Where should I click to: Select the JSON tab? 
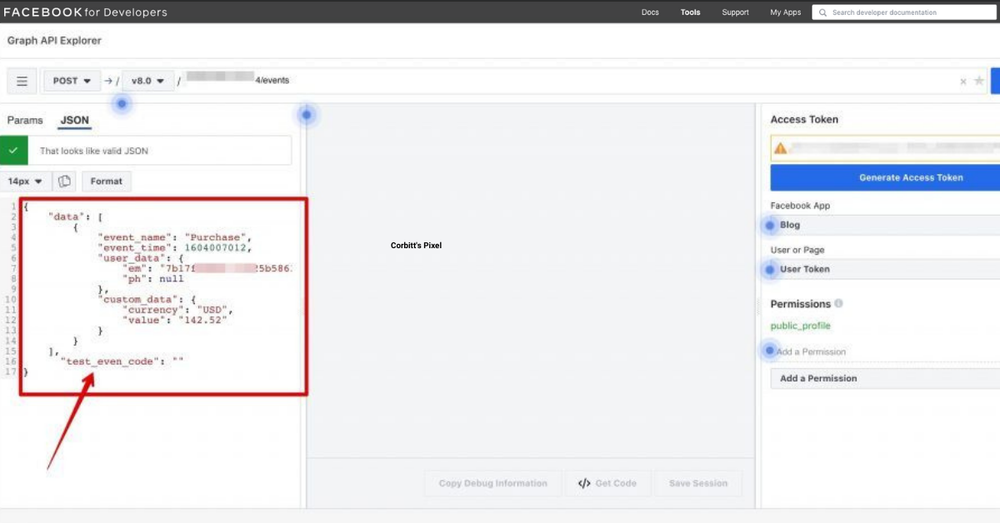pos(75,120)
